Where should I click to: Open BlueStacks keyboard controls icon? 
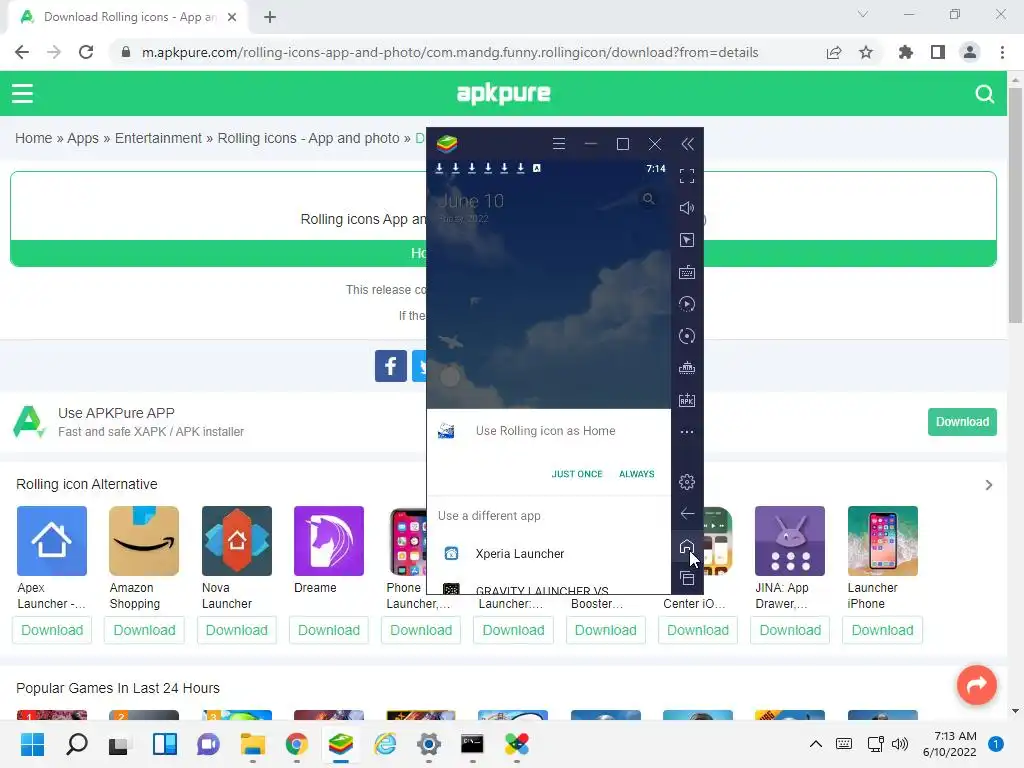[686, 272]
